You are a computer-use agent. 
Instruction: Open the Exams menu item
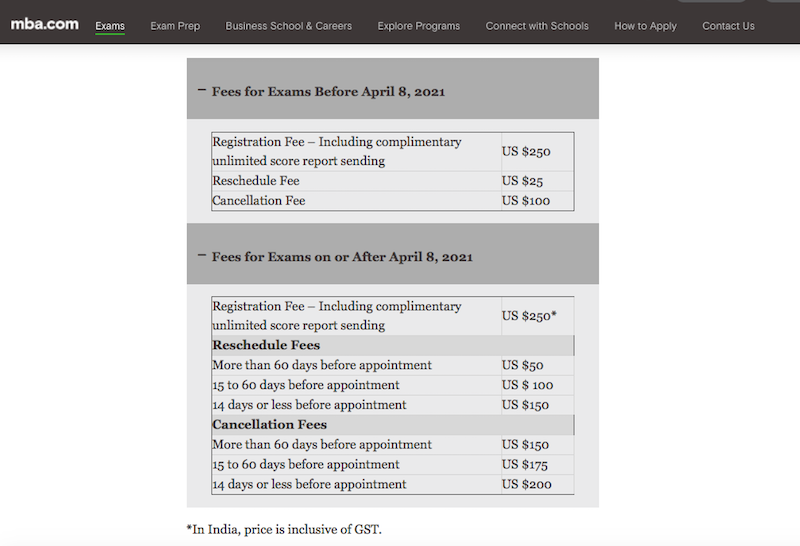pyautogui.click(x=110, y=26)
